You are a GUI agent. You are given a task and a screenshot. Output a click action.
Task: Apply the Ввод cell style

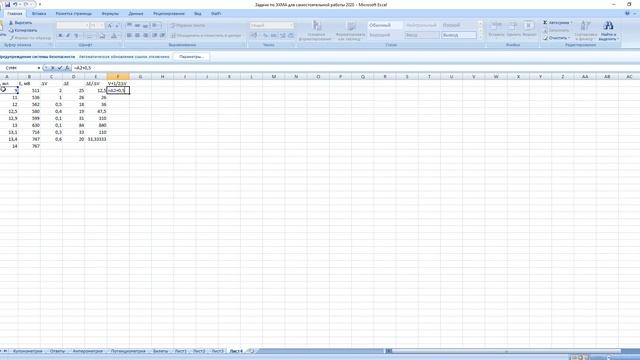[x=422, y=36]
